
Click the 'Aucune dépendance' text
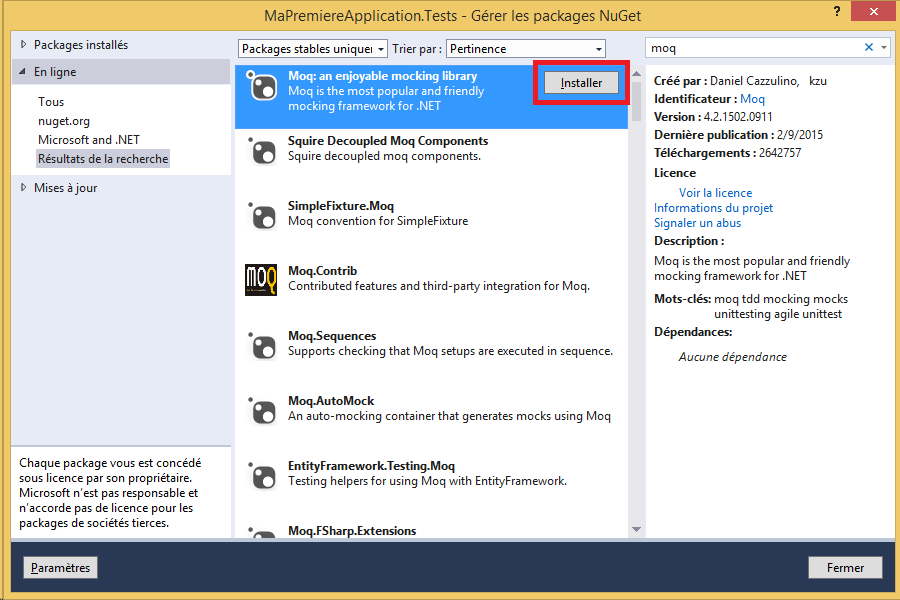click(732, 357)
